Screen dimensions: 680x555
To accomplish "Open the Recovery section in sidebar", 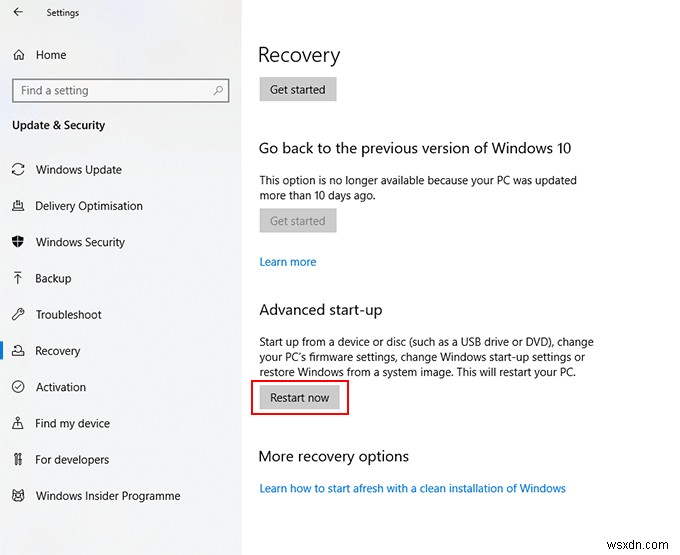I will point(58,351).
